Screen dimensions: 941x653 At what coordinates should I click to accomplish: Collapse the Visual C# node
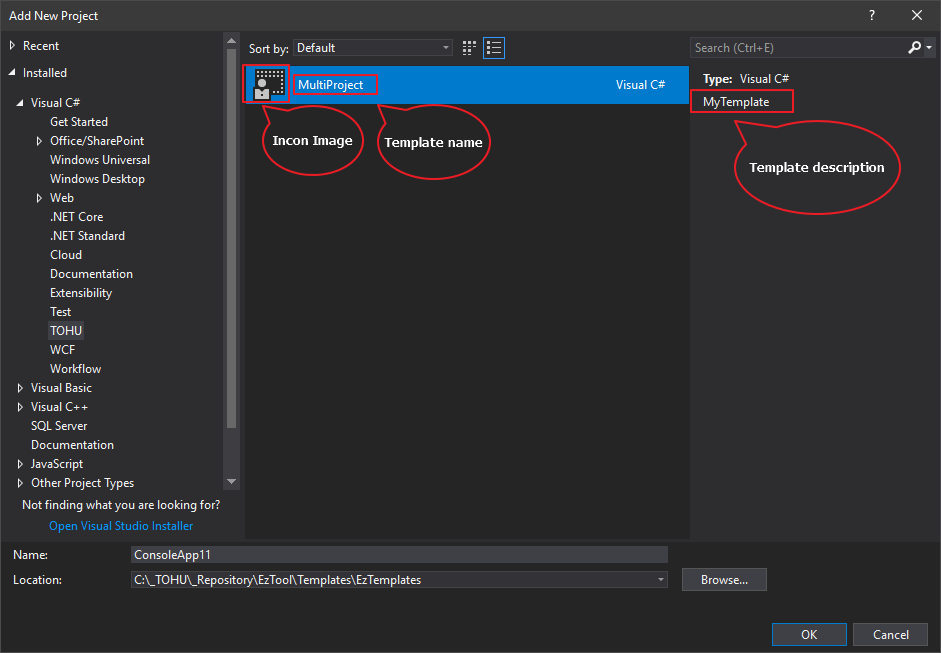(22, 102)
